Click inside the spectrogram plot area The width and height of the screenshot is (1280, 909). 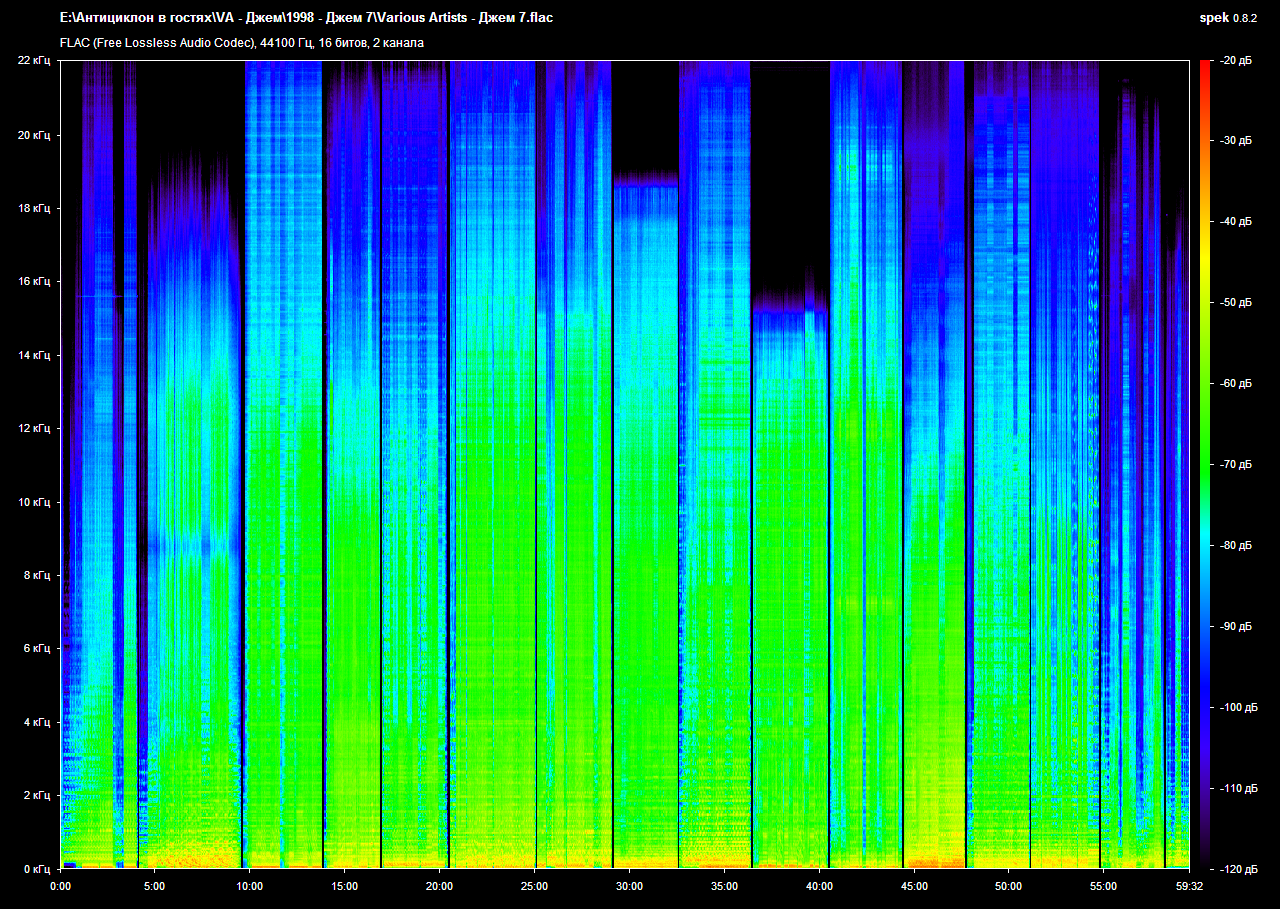625,465
